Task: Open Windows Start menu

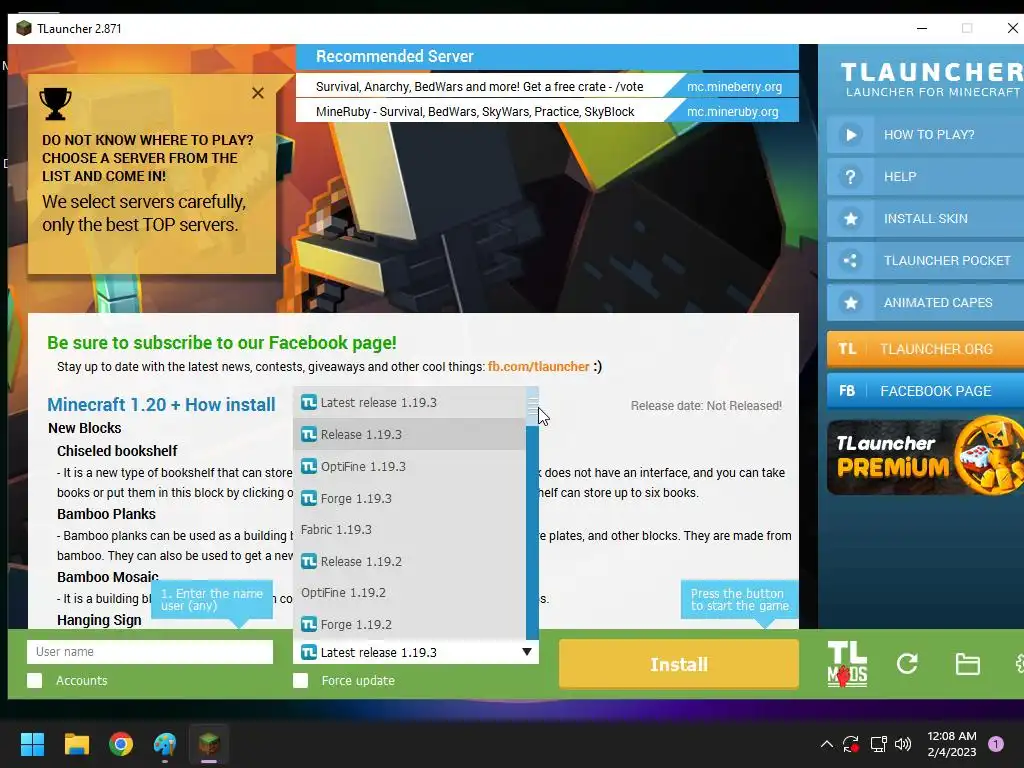Action: [32, 744]
